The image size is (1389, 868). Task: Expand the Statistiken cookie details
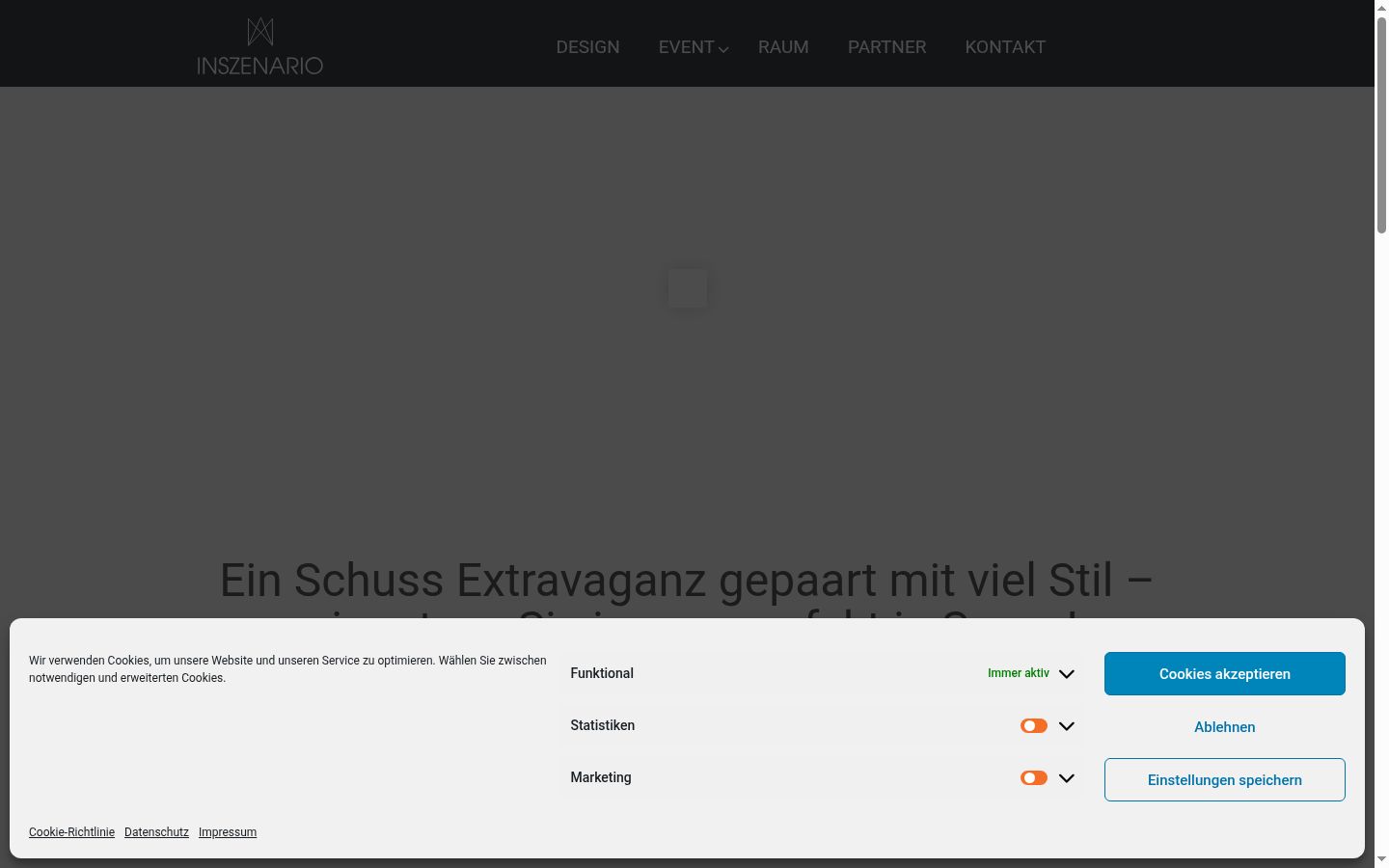coord(1066,726)
